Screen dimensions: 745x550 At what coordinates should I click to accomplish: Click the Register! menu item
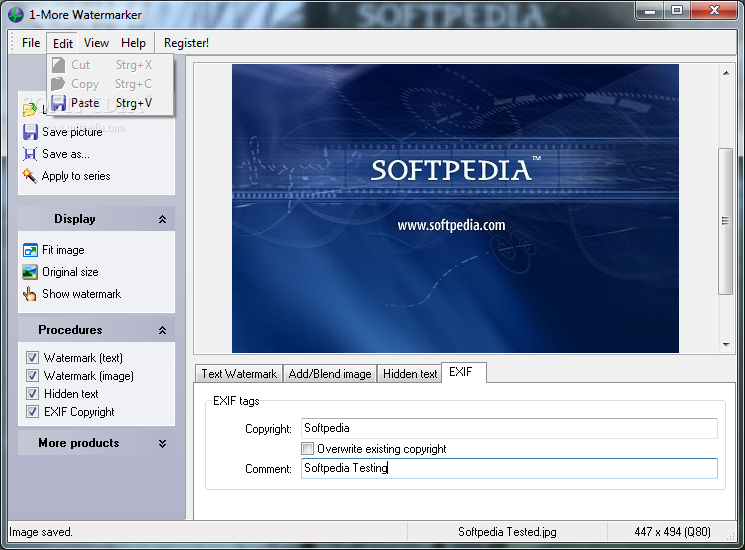click(x=186, y=43)
